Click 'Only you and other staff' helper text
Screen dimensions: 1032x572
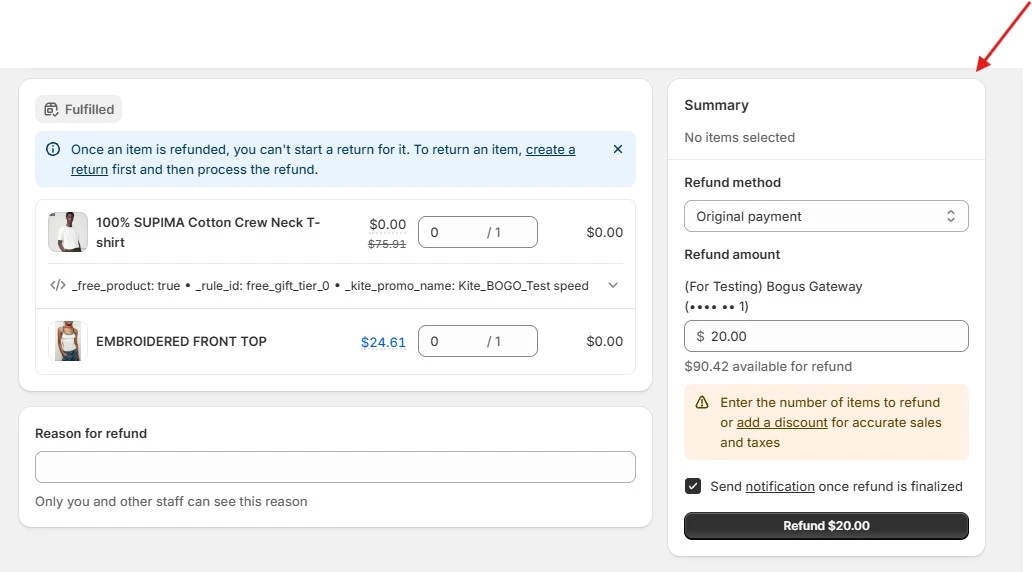tap(171, 502)
